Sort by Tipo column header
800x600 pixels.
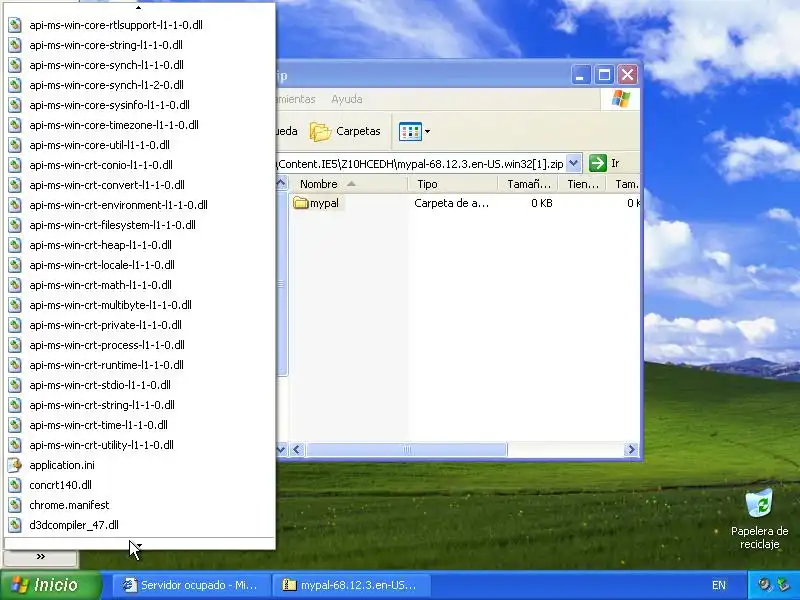[x=453, y=184]
